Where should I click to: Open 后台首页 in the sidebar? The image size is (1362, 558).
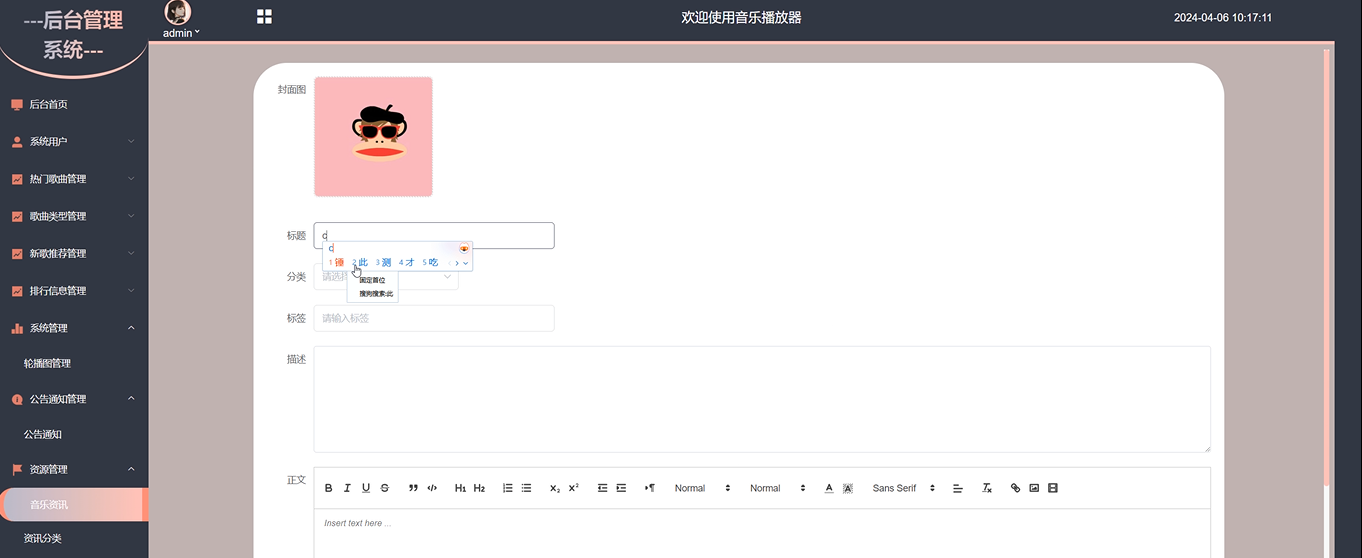pos(74,104)
